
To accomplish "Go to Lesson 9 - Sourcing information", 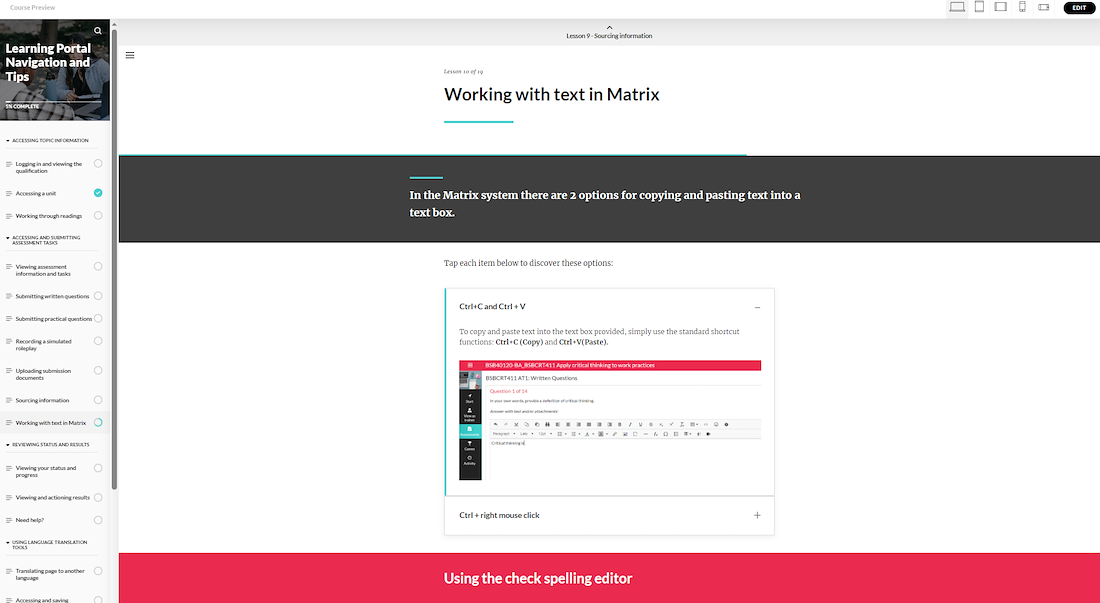I will [609, 36].
